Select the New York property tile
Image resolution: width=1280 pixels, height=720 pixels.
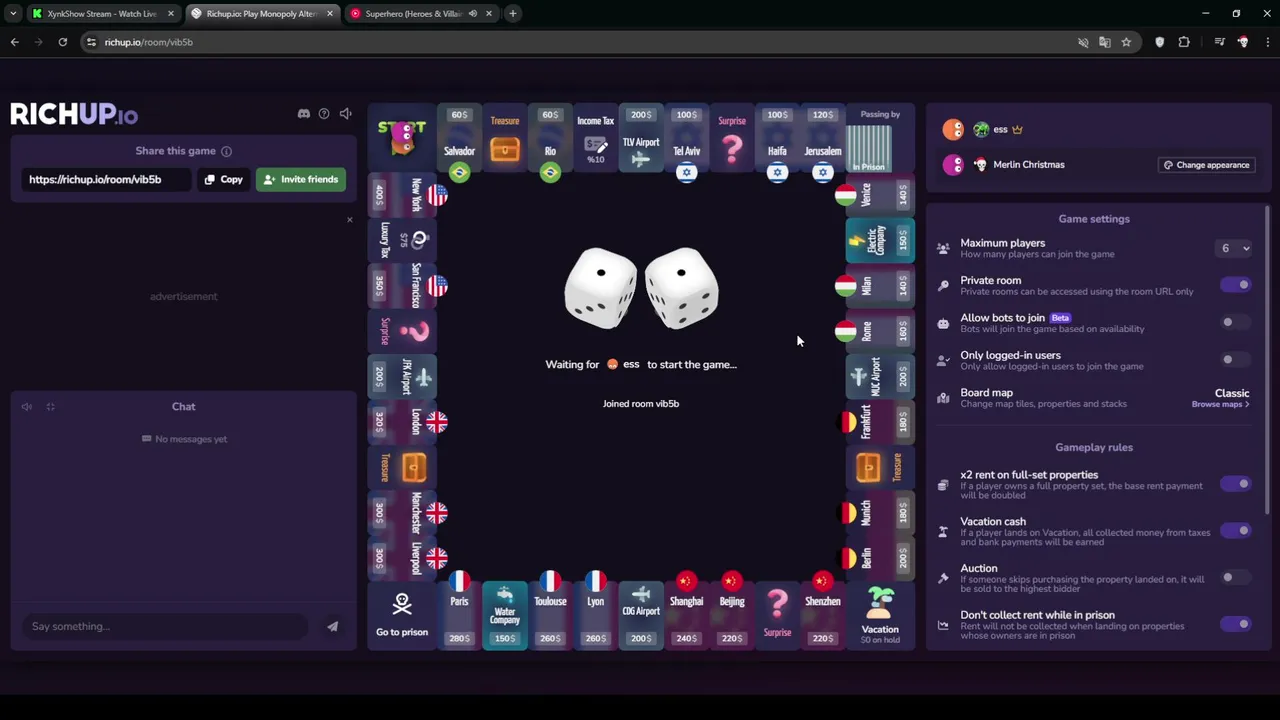(402, 196)
